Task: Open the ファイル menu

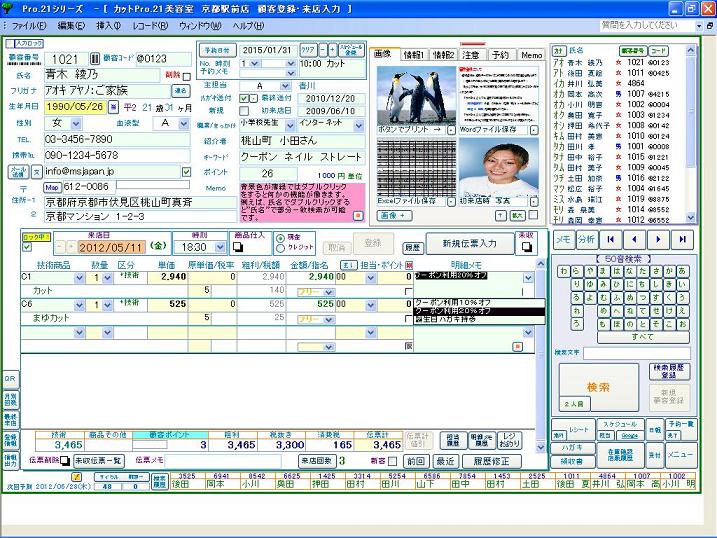Action: coord(29,26)
